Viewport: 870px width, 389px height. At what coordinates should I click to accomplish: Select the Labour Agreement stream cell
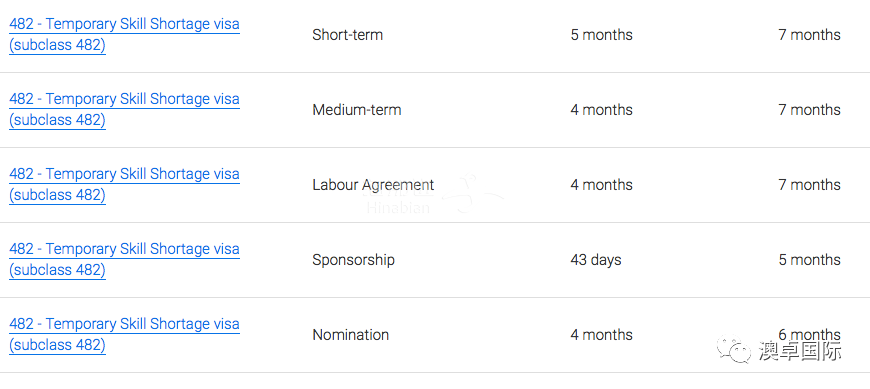click(373, 185)
